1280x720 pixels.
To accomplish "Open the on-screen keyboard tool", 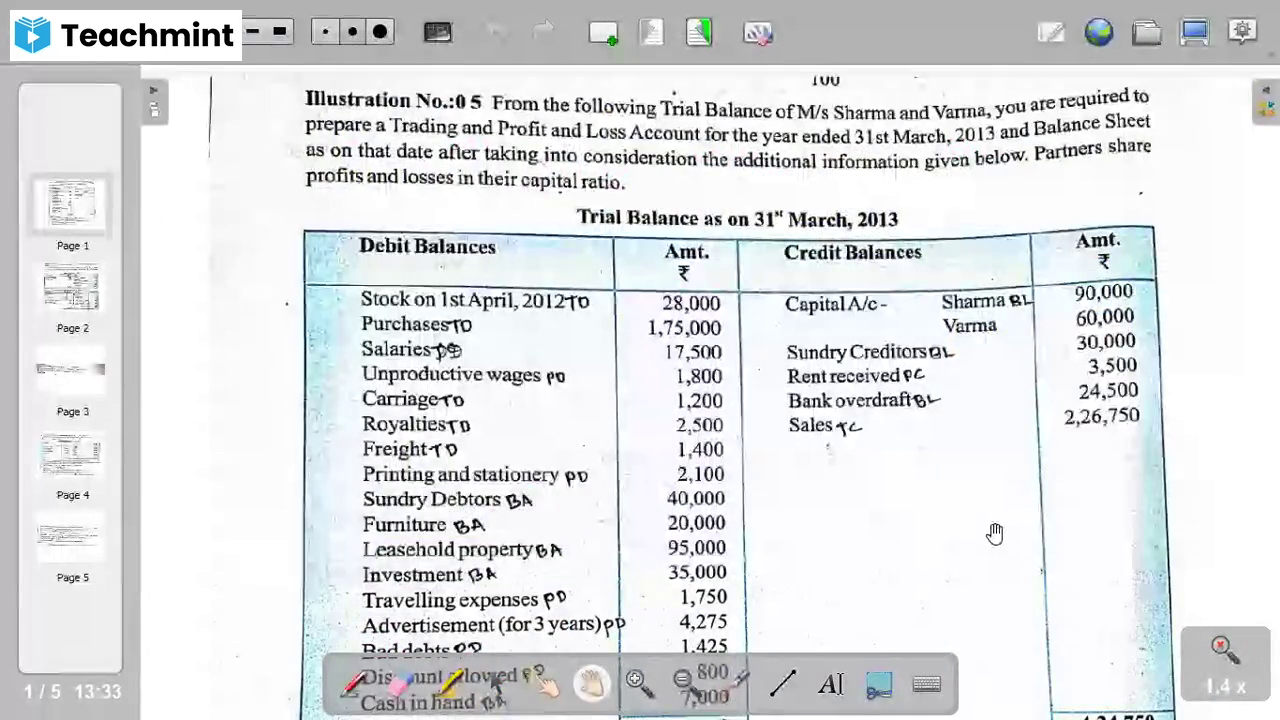I will [x=925, y=683].
